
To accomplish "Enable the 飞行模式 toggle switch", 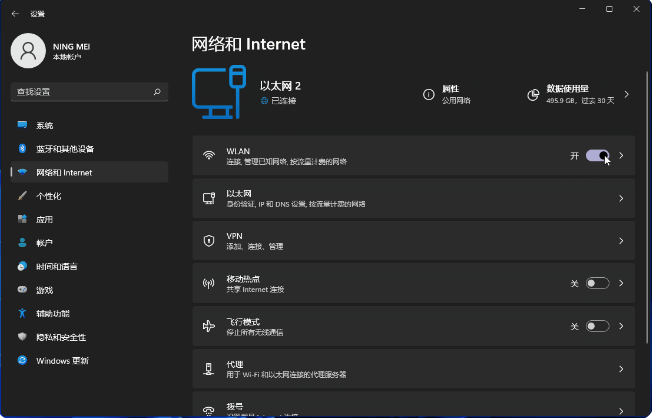I will tap(597, 326).
